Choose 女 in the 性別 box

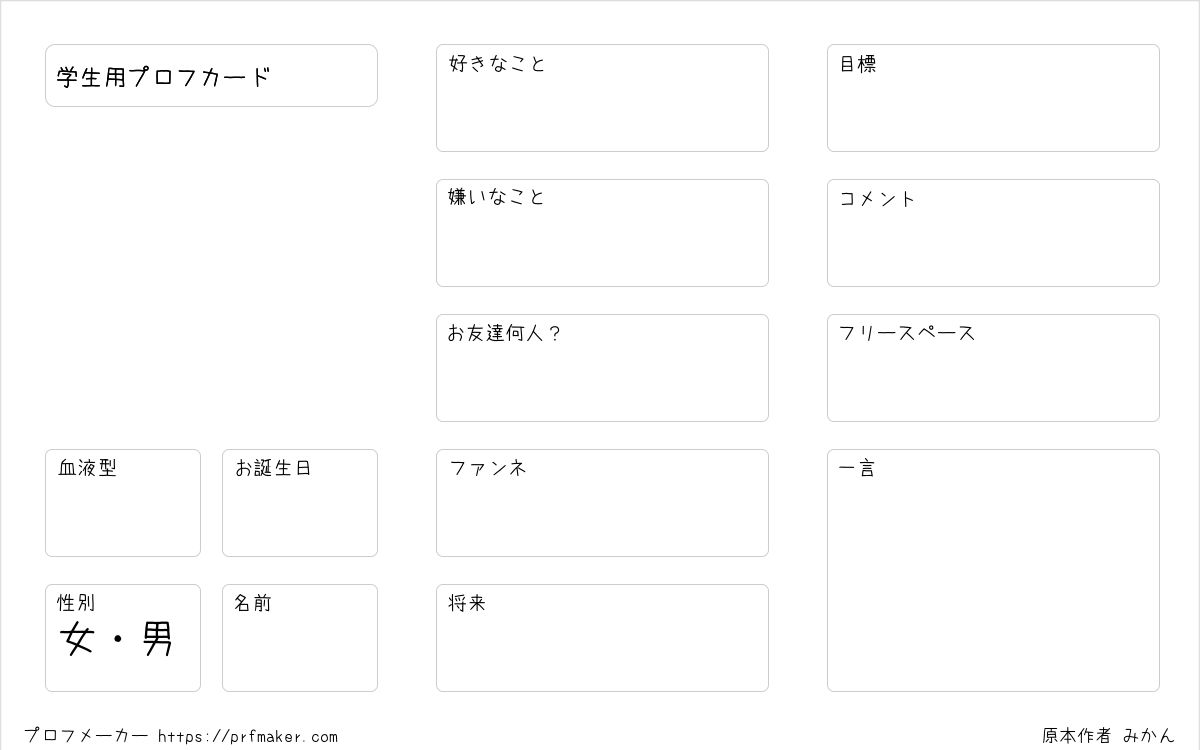click(x=77, y=639)
